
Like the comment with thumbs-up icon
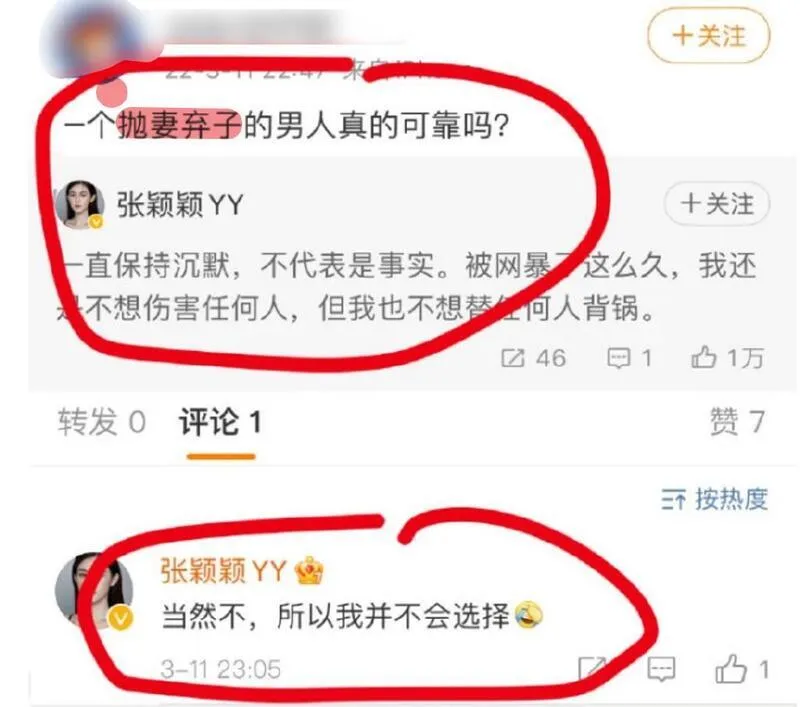pyautogui.click(x=731, y=668)
